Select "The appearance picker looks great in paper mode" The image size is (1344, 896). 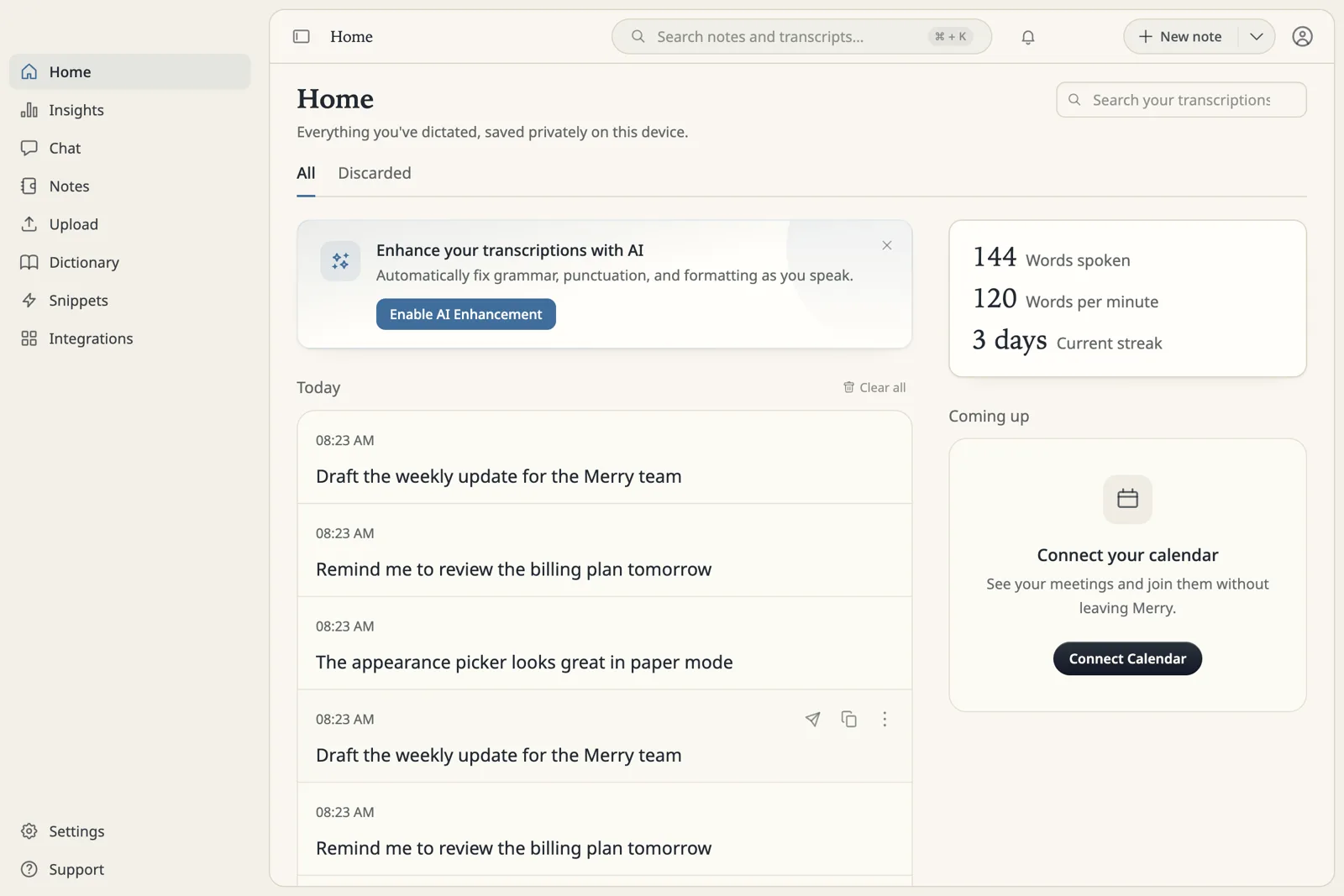click(x=524, y=662)
